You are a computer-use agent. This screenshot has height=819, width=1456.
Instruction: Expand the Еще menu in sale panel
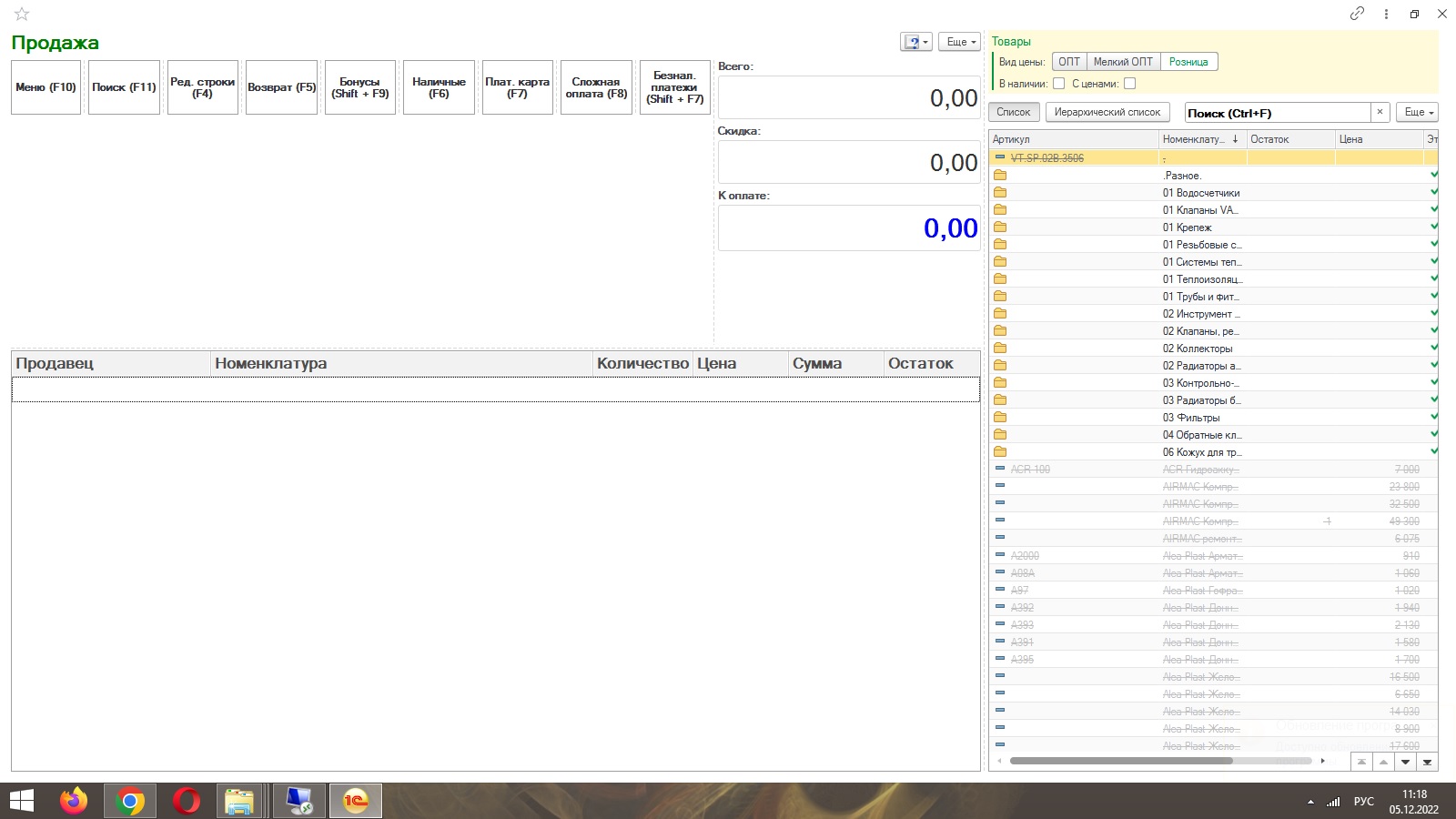[959, 42]
